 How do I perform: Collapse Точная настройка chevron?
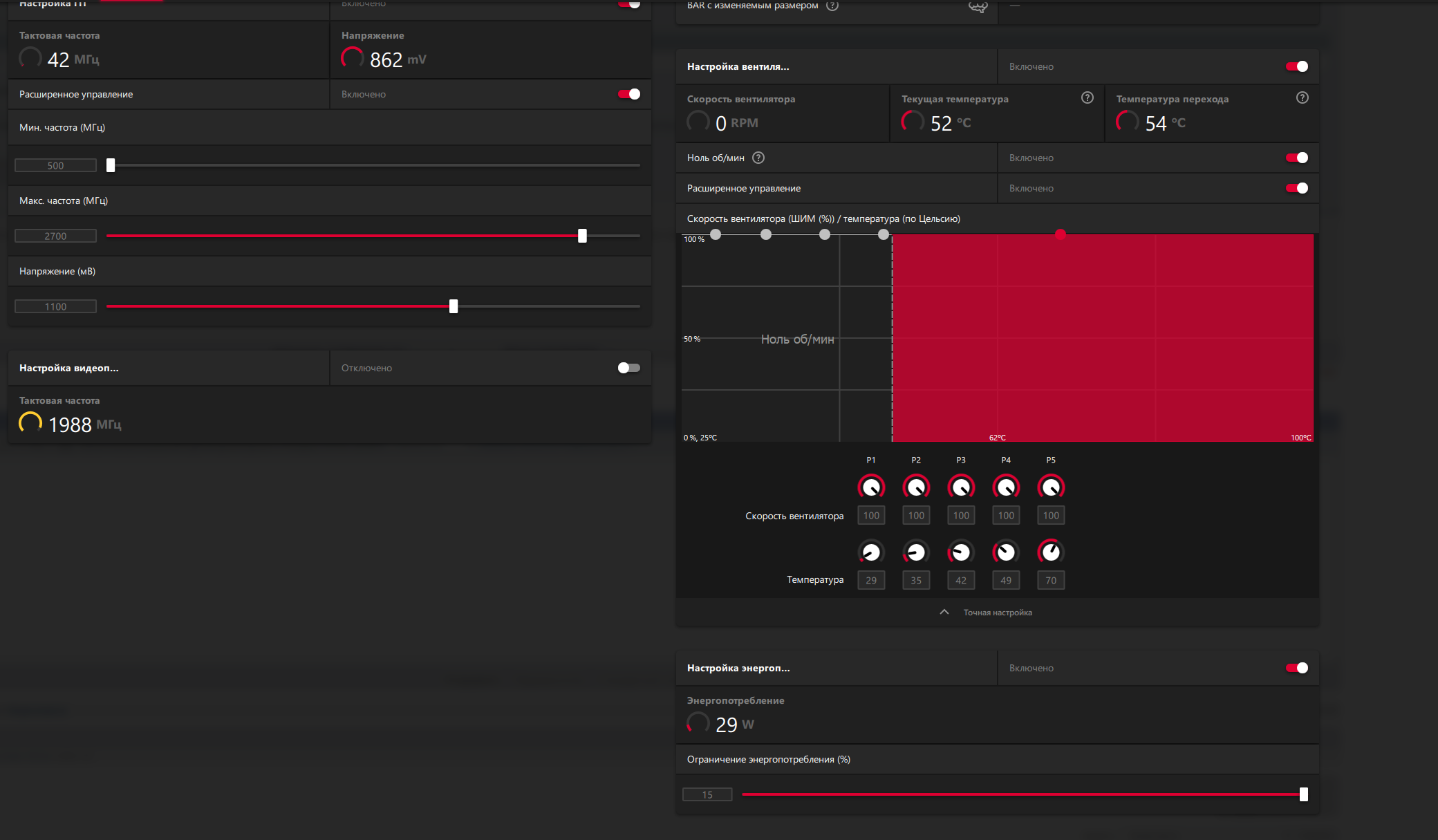coord(944,612)
